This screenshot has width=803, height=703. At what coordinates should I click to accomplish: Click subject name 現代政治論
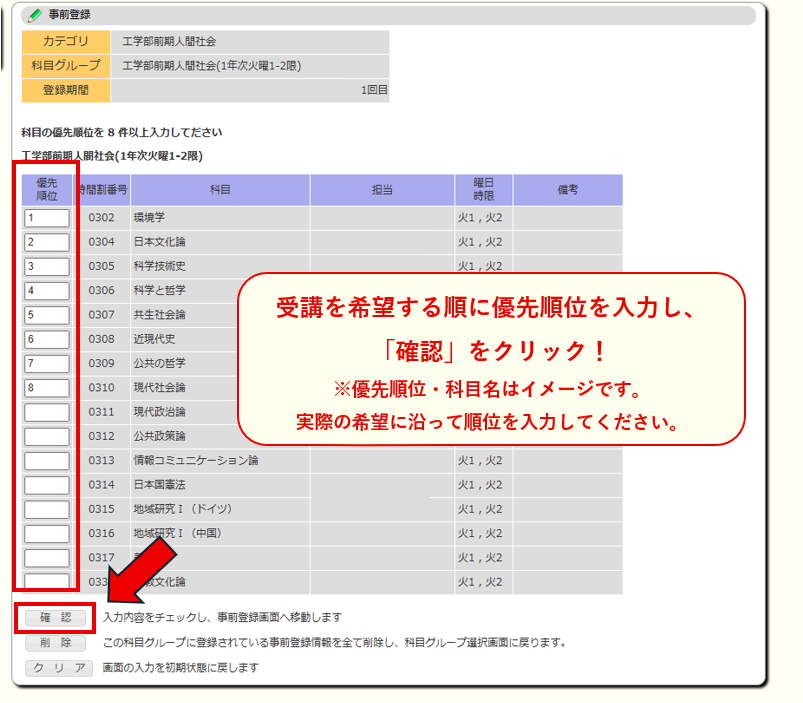coord(160,412)
